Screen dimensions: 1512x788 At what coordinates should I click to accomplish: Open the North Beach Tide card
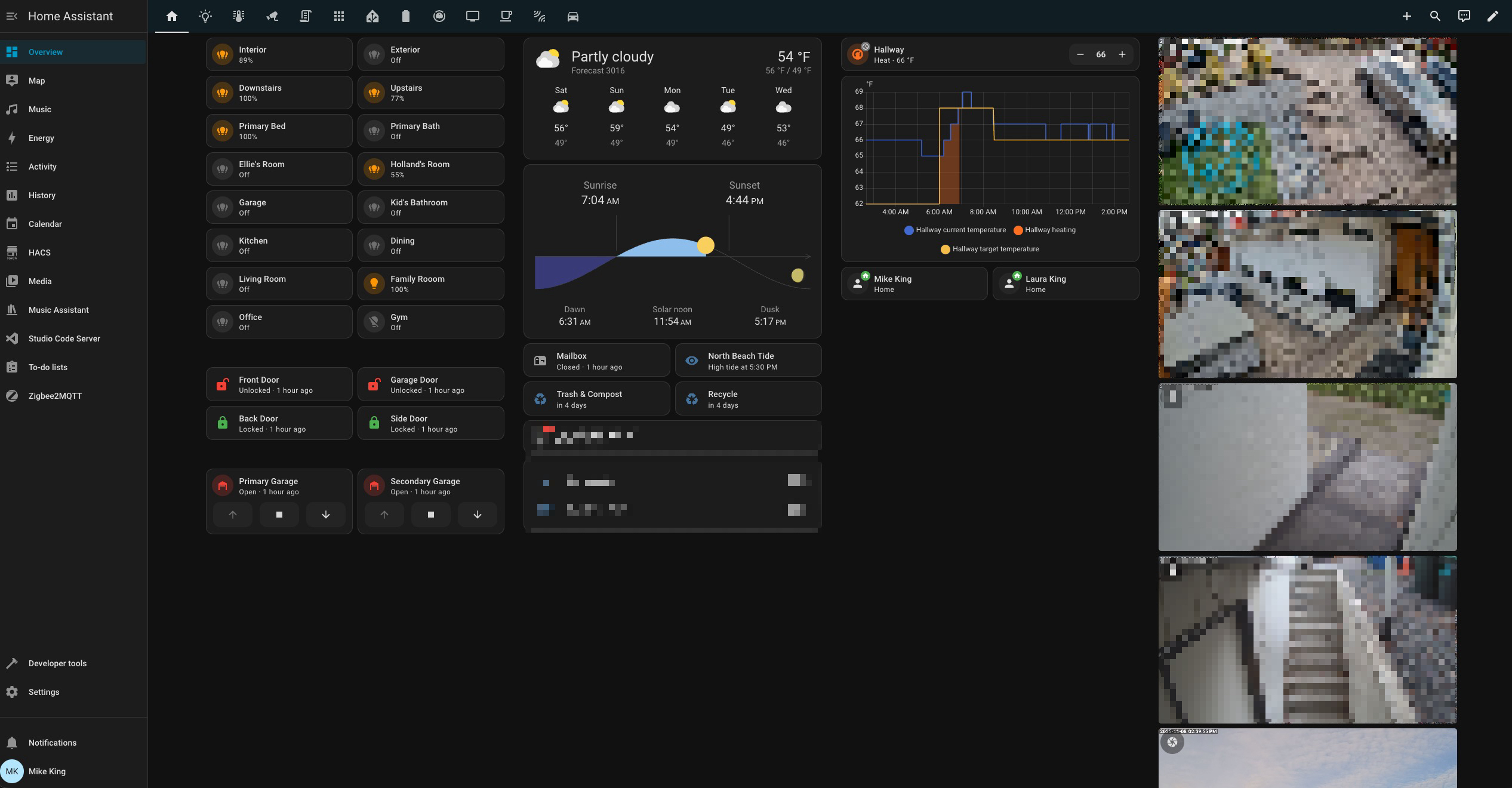click(x=748, y=360)
